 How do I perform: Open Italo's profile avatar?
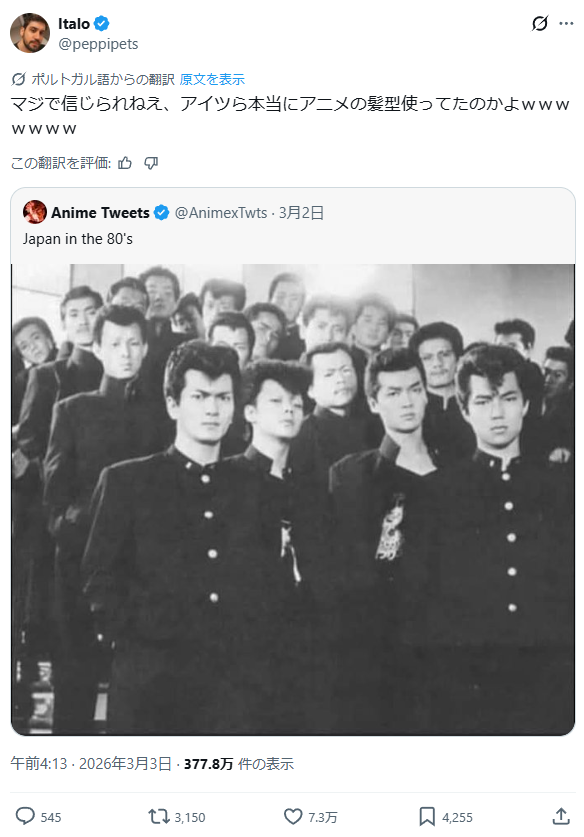(x=30, y=33)
